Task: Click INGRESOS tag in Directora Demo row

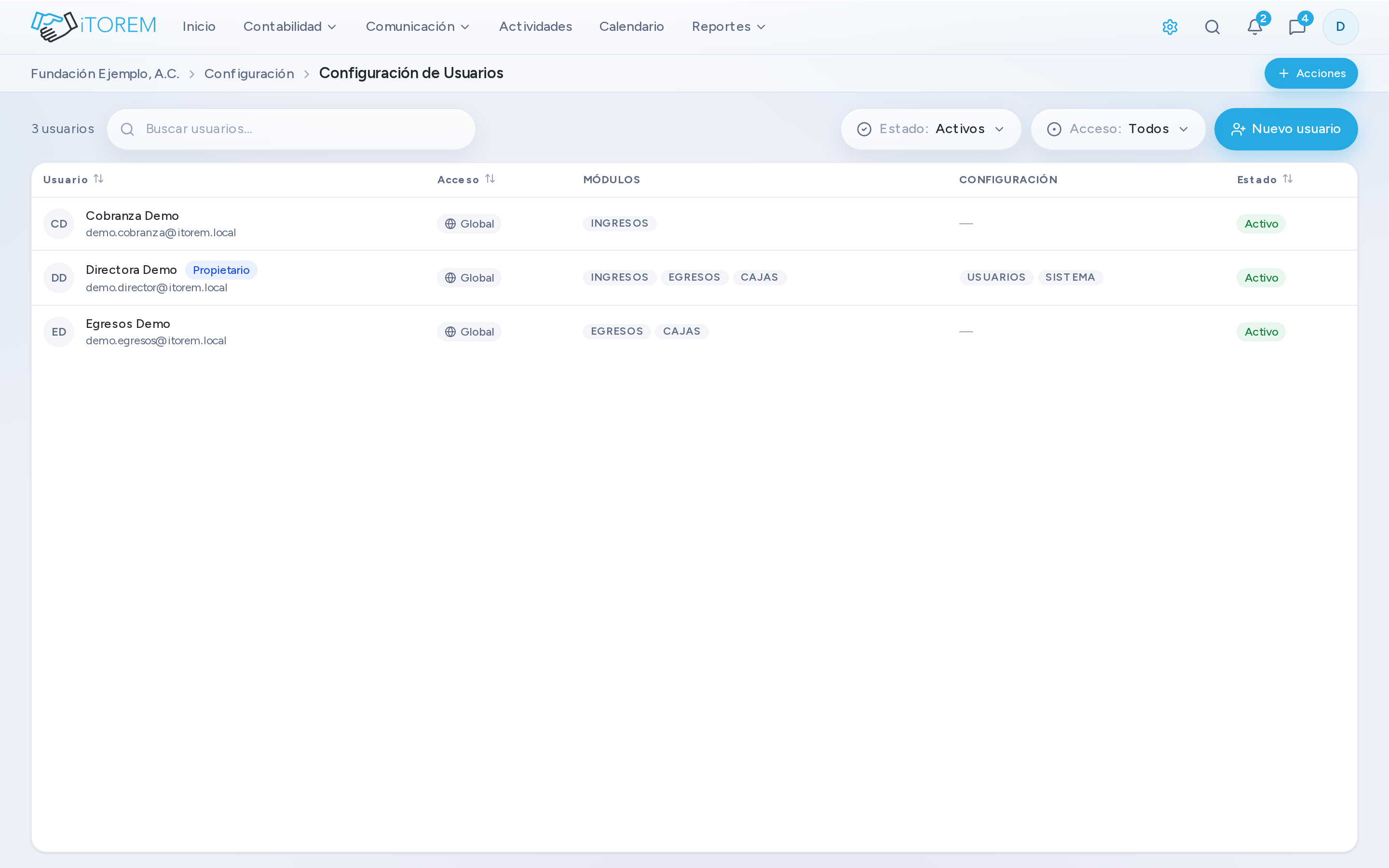Action: 619,277
